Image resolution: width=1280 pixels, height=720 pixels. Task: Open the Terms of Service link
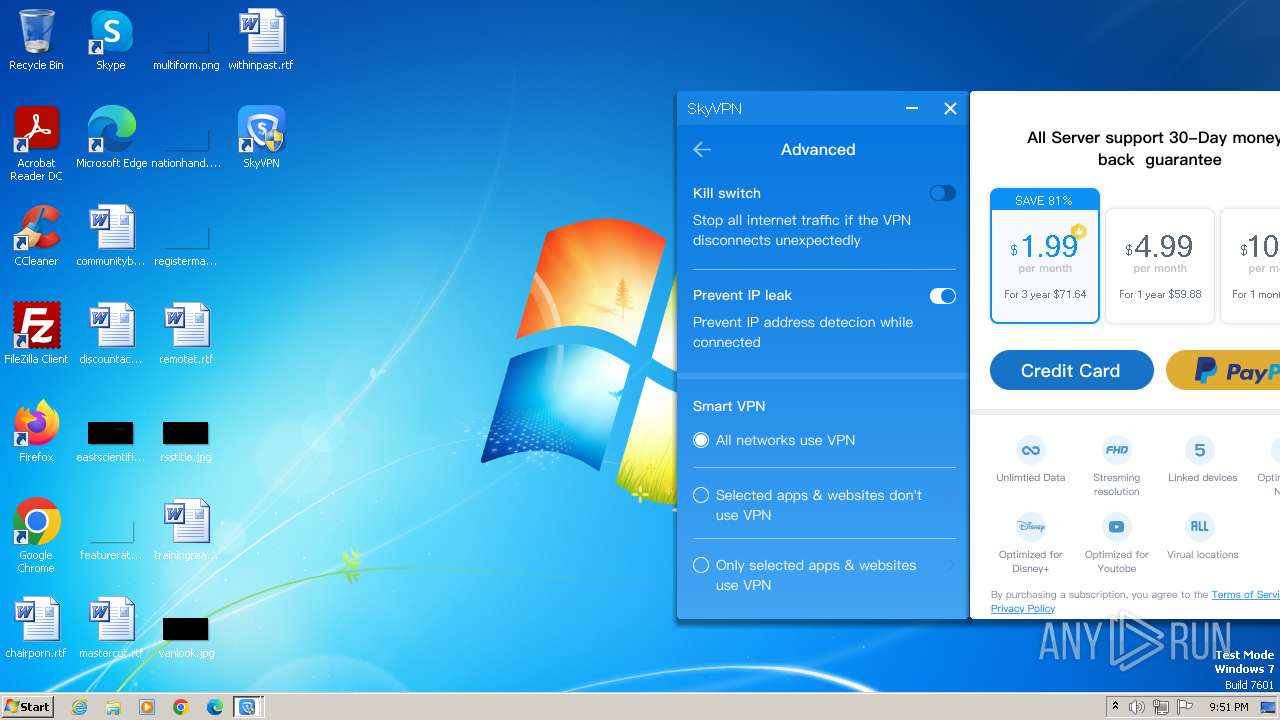[1245, 594]
